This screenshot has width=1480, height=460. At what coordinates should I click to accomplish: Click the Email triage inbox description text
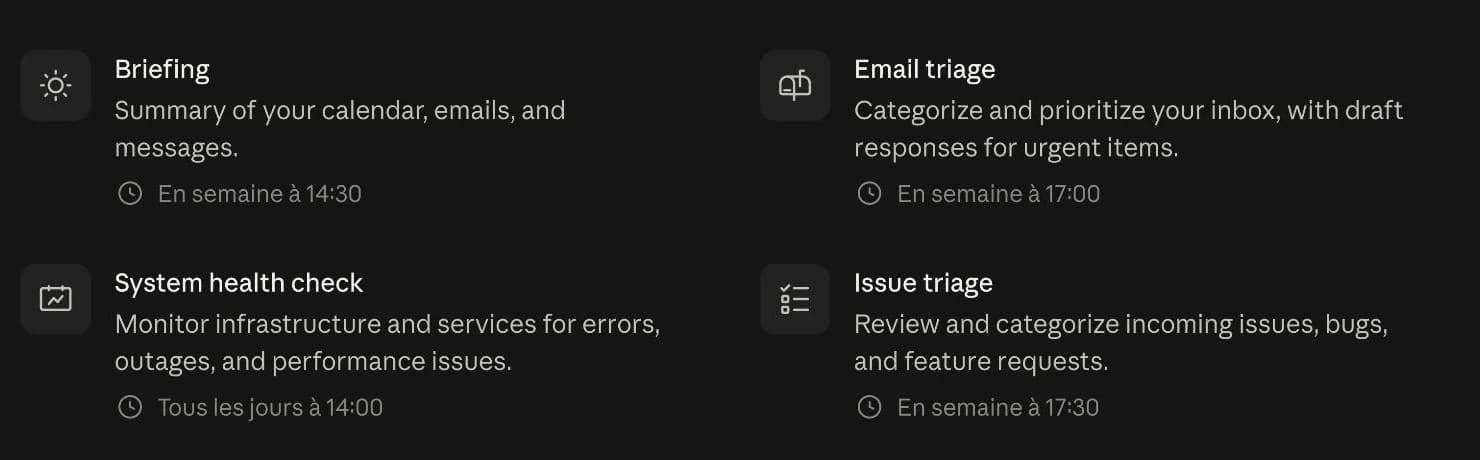click(1129, 129)
